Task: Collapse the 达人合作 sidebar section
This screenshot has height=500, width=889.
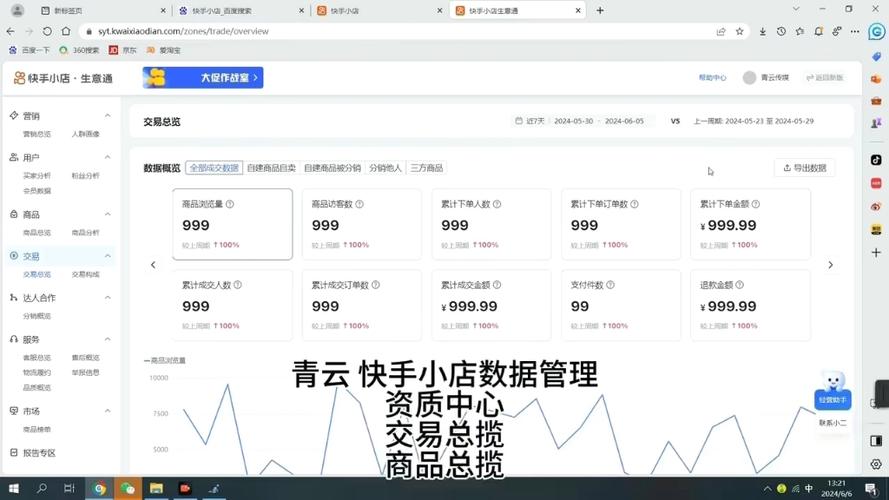Action: click(x=108, y=298)
